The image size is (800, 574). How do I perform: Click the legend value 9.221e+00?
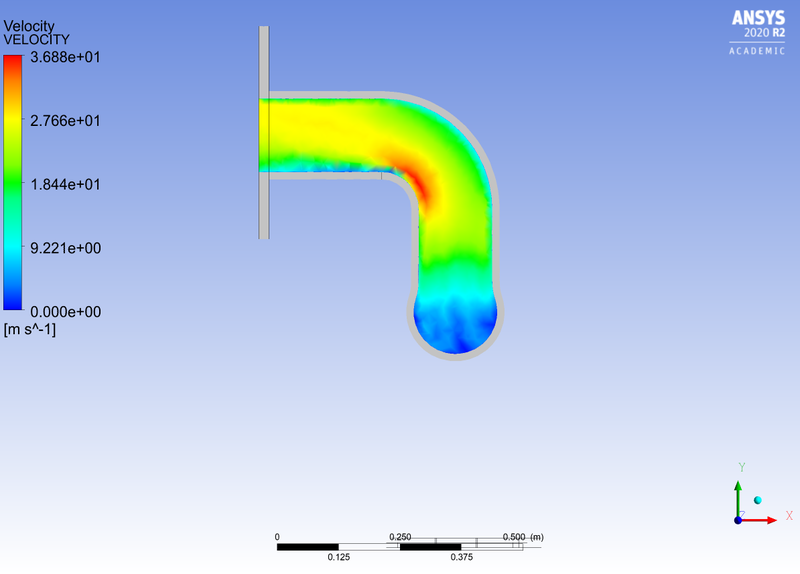[65, 248]
